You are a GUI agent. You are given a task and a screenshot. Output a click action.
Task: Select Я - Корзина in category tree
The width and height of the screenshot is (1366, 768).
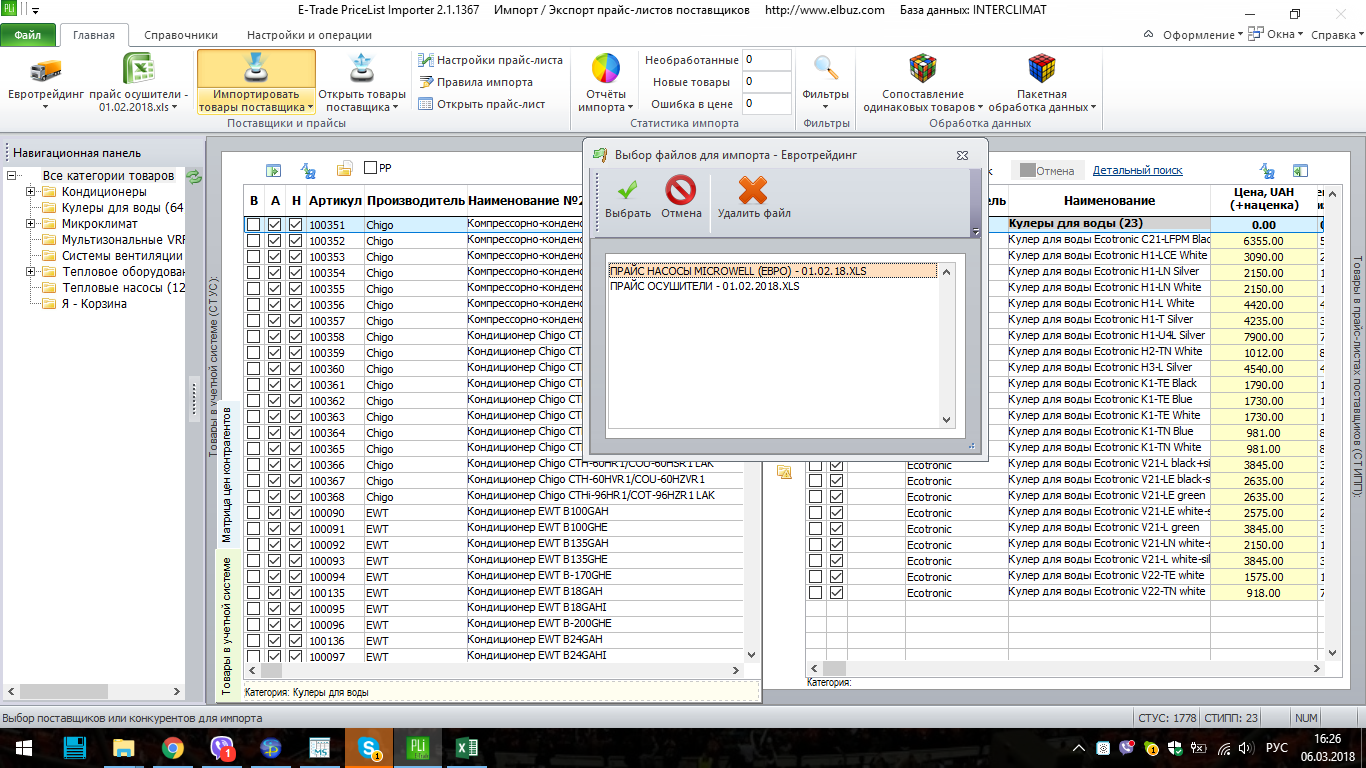coord(94,304)
